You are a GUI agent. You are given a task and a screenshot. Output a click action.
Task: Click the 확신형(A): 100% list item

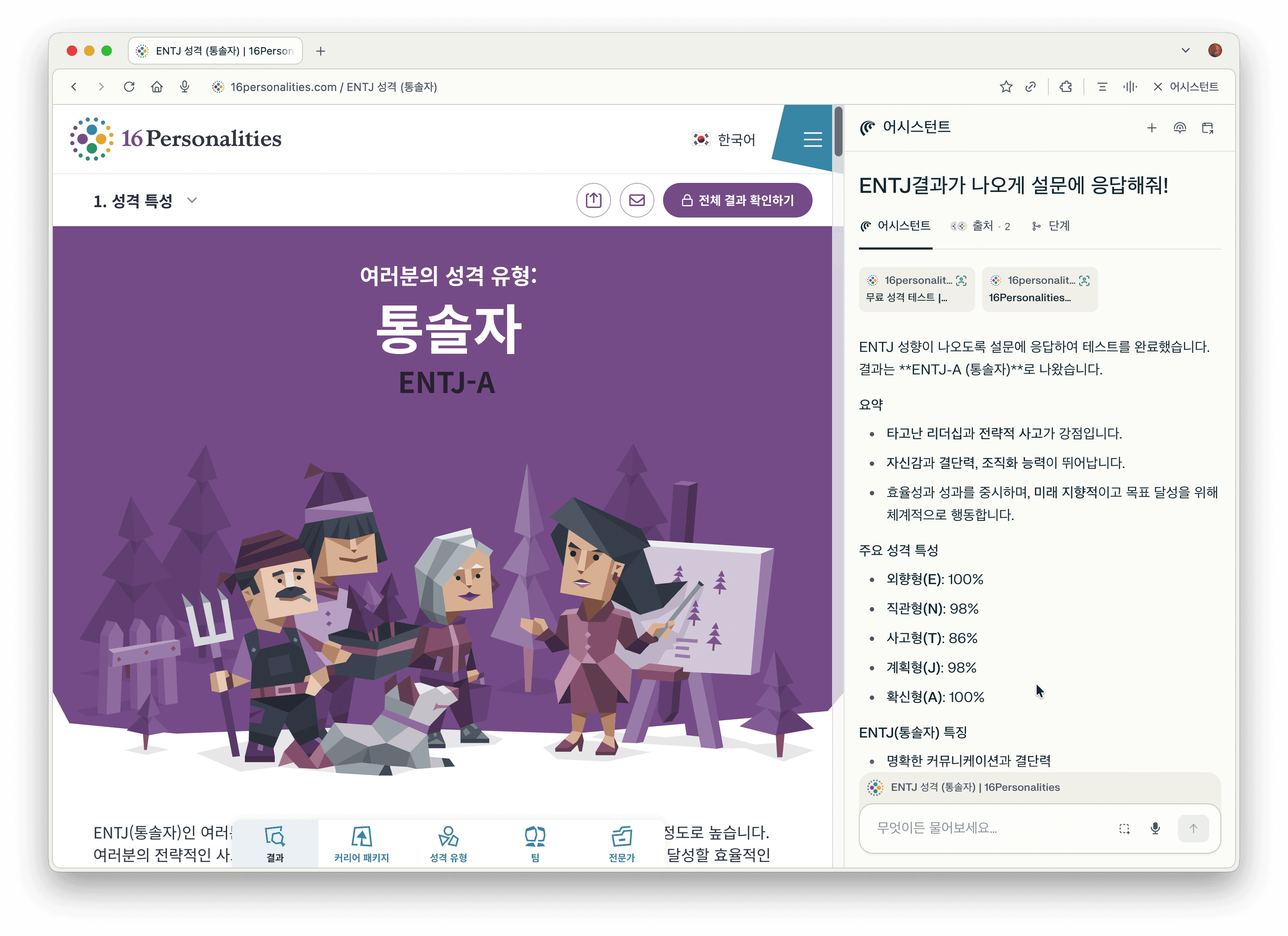[935, 698]
